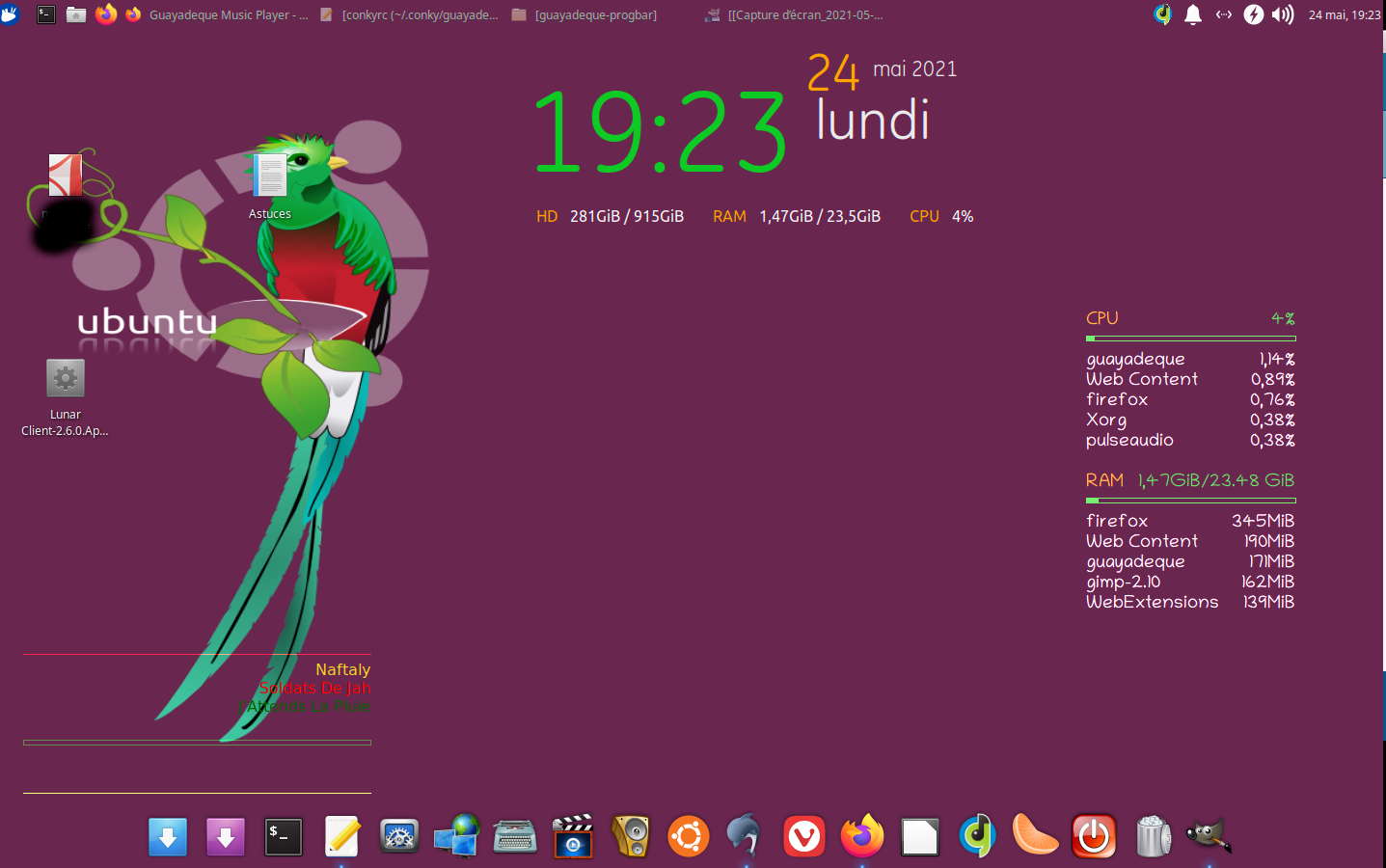Screen dimensions: 1386x868
Task: Launch Vivaldi browser from the dock
Action: [804, 836]
